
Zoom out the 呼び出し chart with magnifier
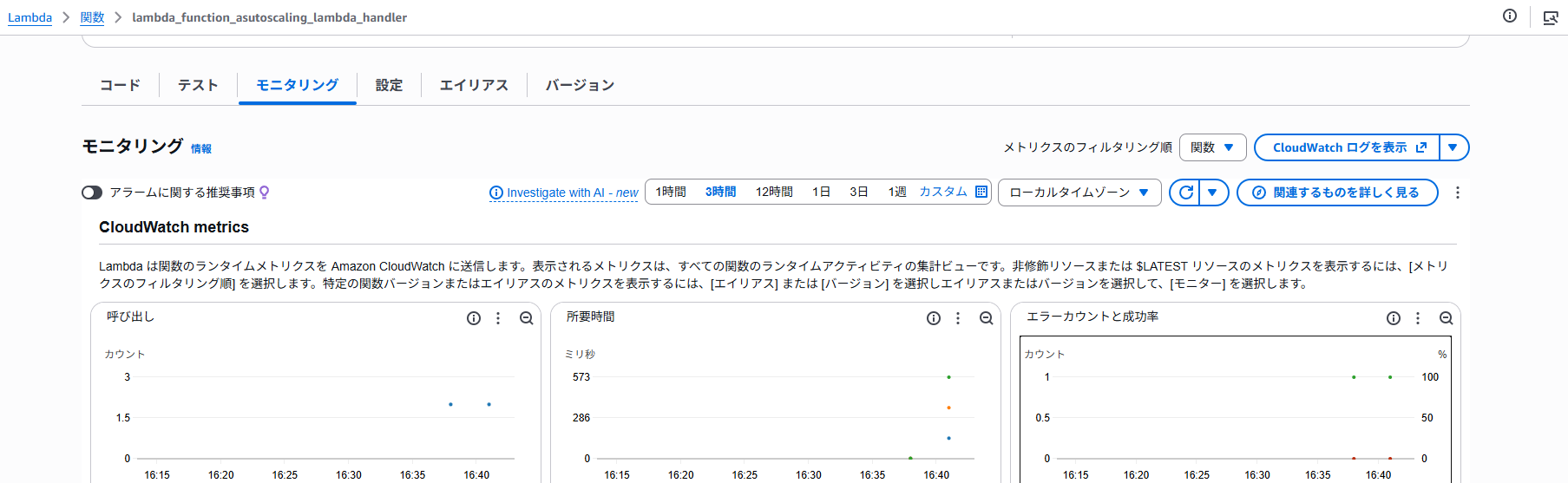[x=526, y=318]
